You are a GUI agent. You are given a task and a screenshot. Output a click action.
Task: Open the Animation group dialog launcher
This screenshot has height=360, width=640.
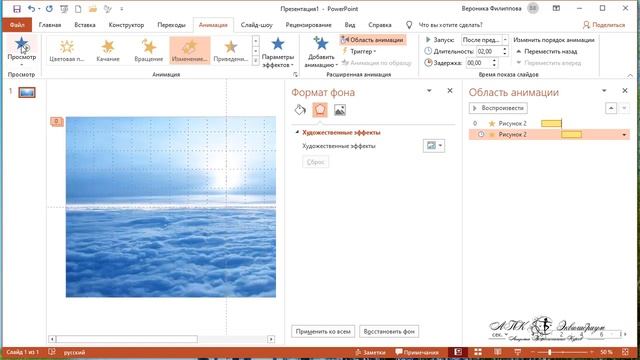295,75
